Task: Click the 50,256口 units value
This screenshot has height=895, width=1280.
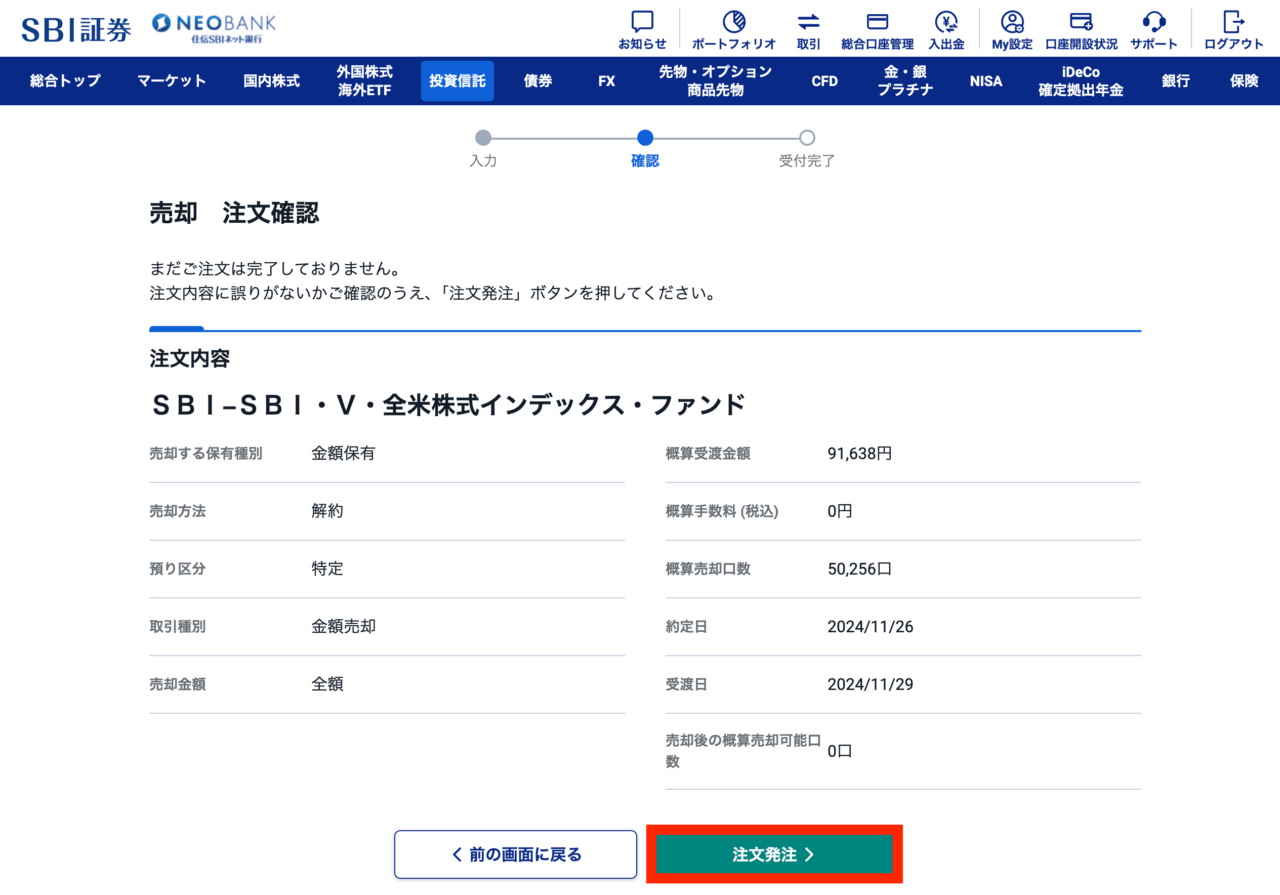Action: point(859,568)
